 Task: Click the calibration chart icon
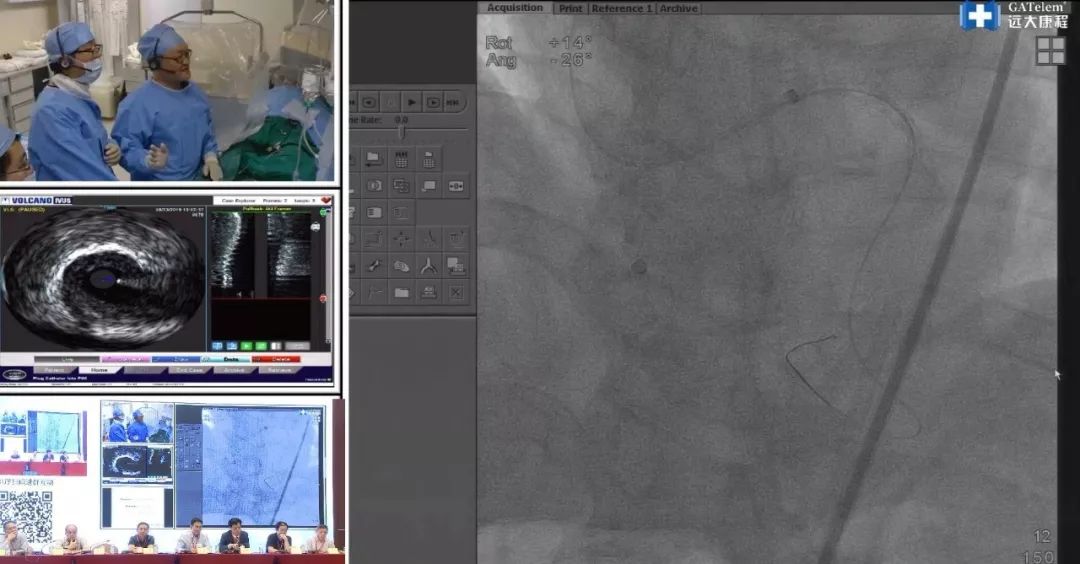(456, 238)
